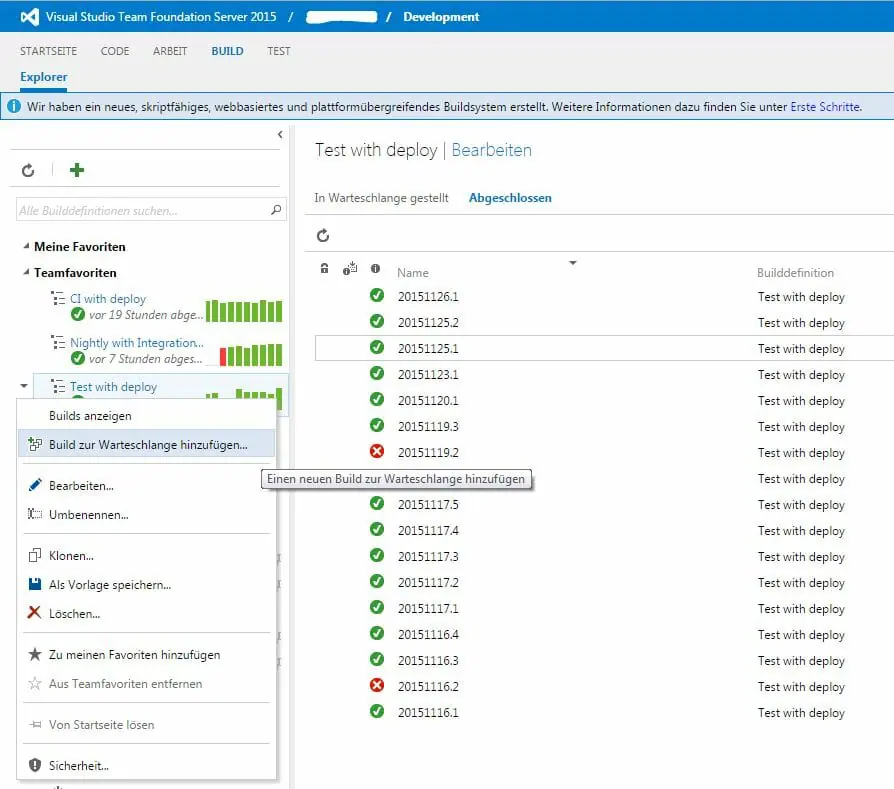The image size is (894, 789).
Task: Add a new build definition with plus icon
Action: [76, 170]
